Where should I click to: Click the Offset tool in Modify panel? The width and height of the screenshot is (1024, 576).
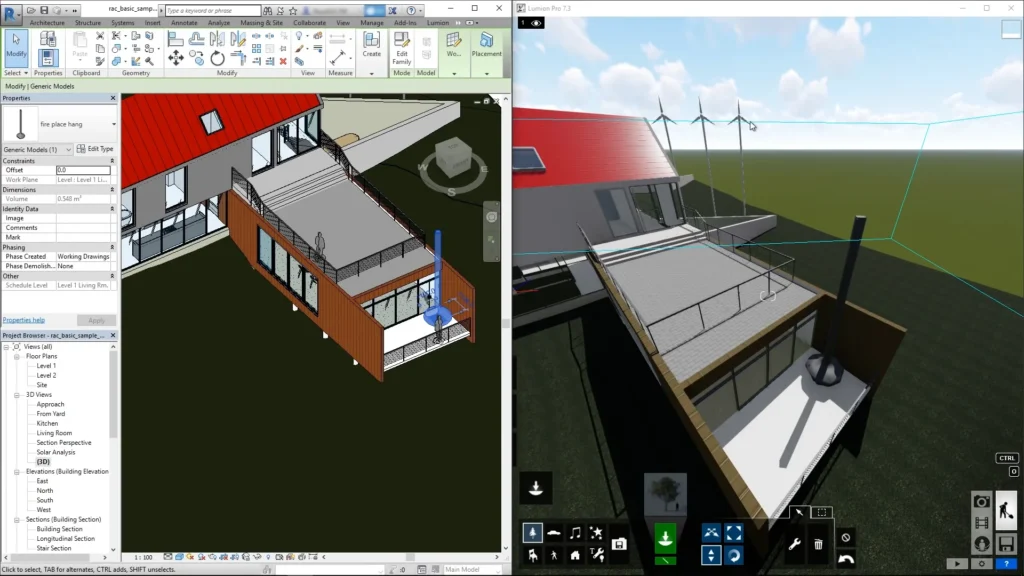197,40
